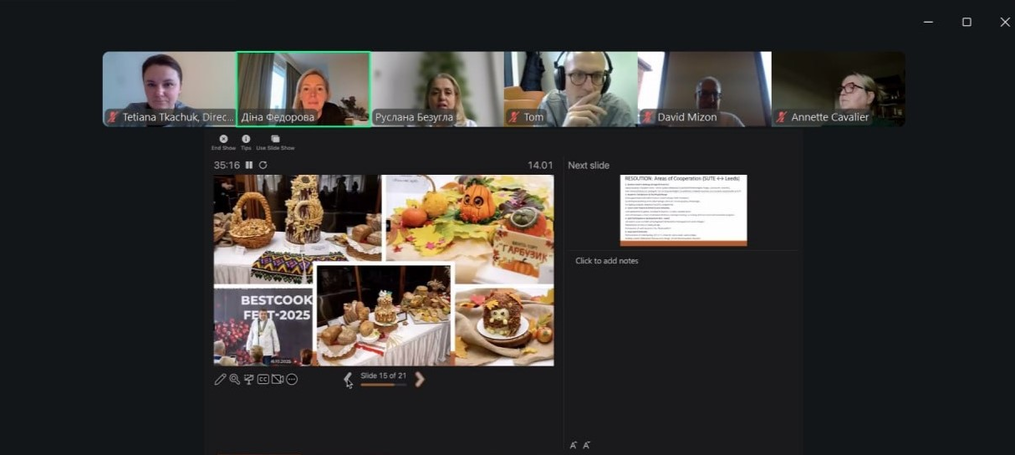The width and height of the screenshot is (1015, 455).
Task: Open the zoom into slide magnifier
Action: pos(234,379)
